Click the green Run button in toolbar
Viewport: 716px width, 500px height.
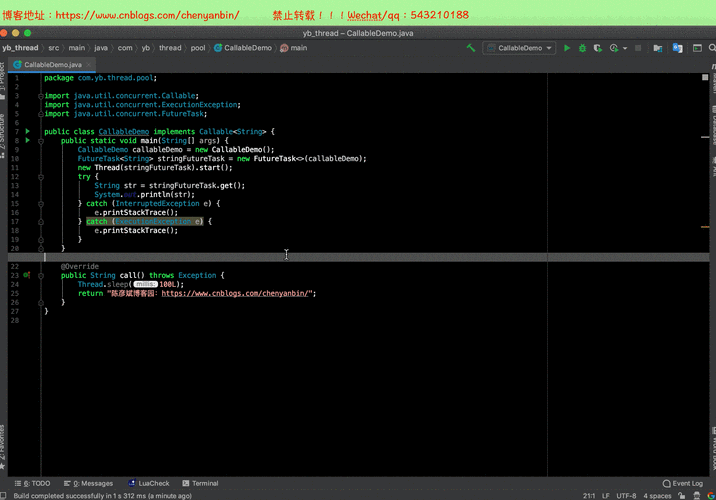(567, 48)
